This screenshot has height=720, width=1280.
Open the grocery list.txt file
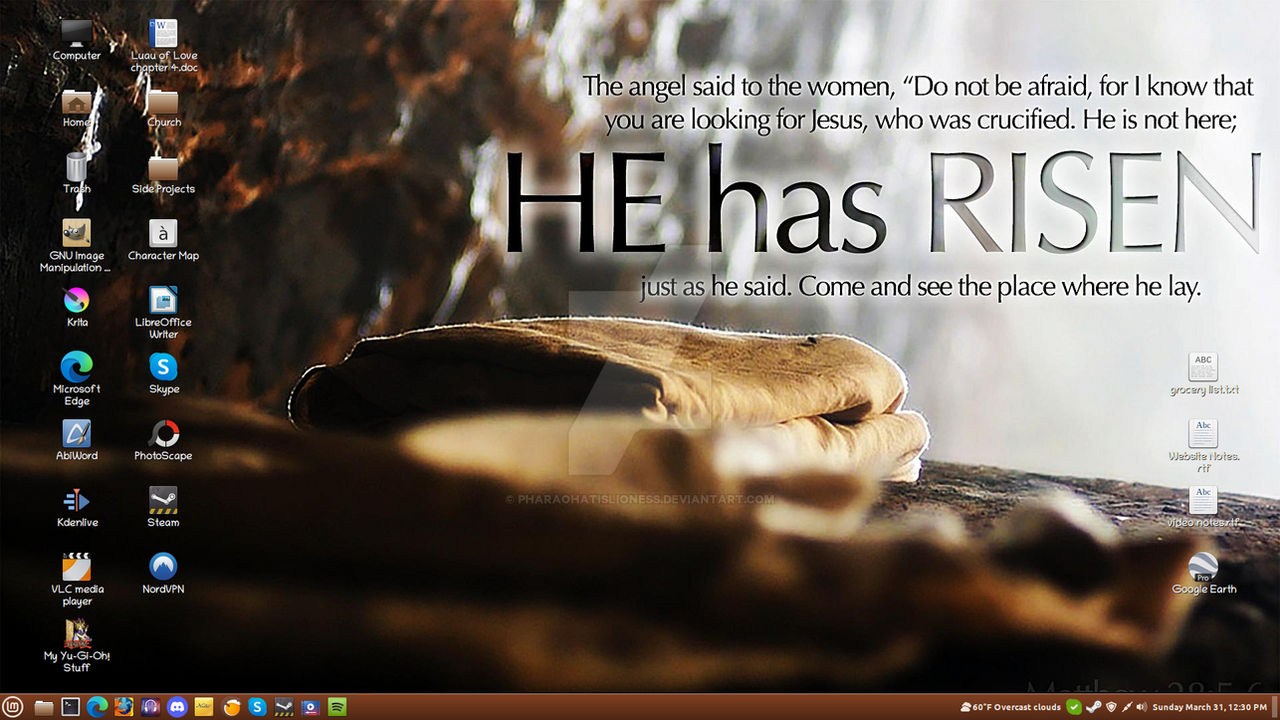point(1202,365)
